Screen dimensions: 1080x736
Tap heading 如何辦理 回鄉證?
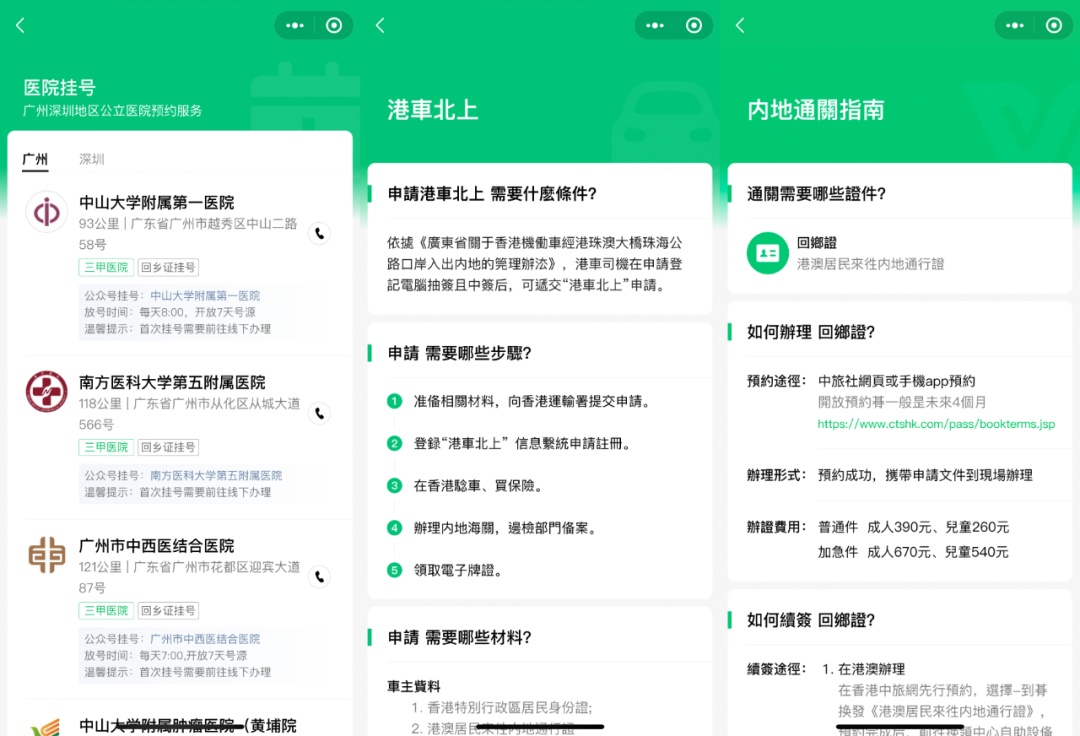tap(811, 332)
